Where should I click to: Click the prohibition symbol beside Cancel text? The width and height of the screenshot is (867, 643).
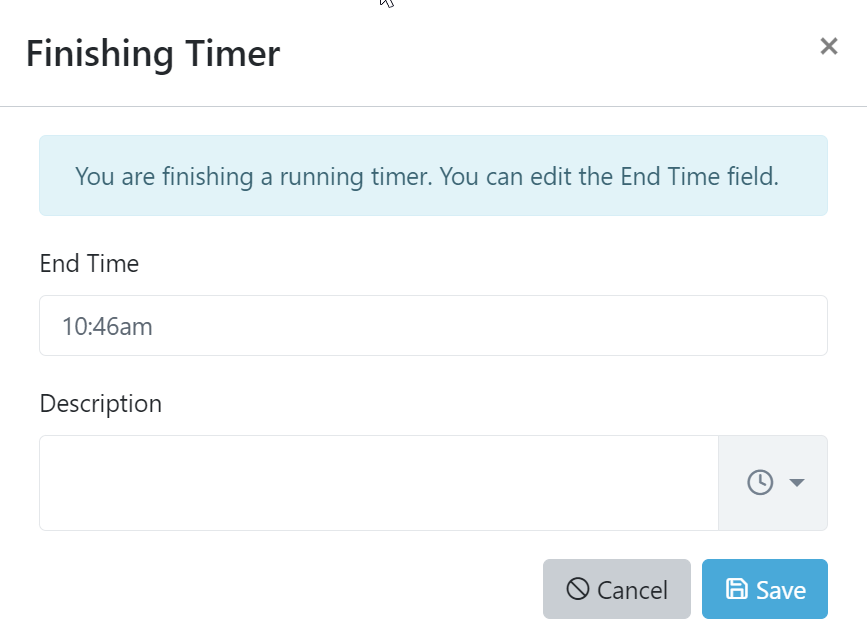(580, 589)
